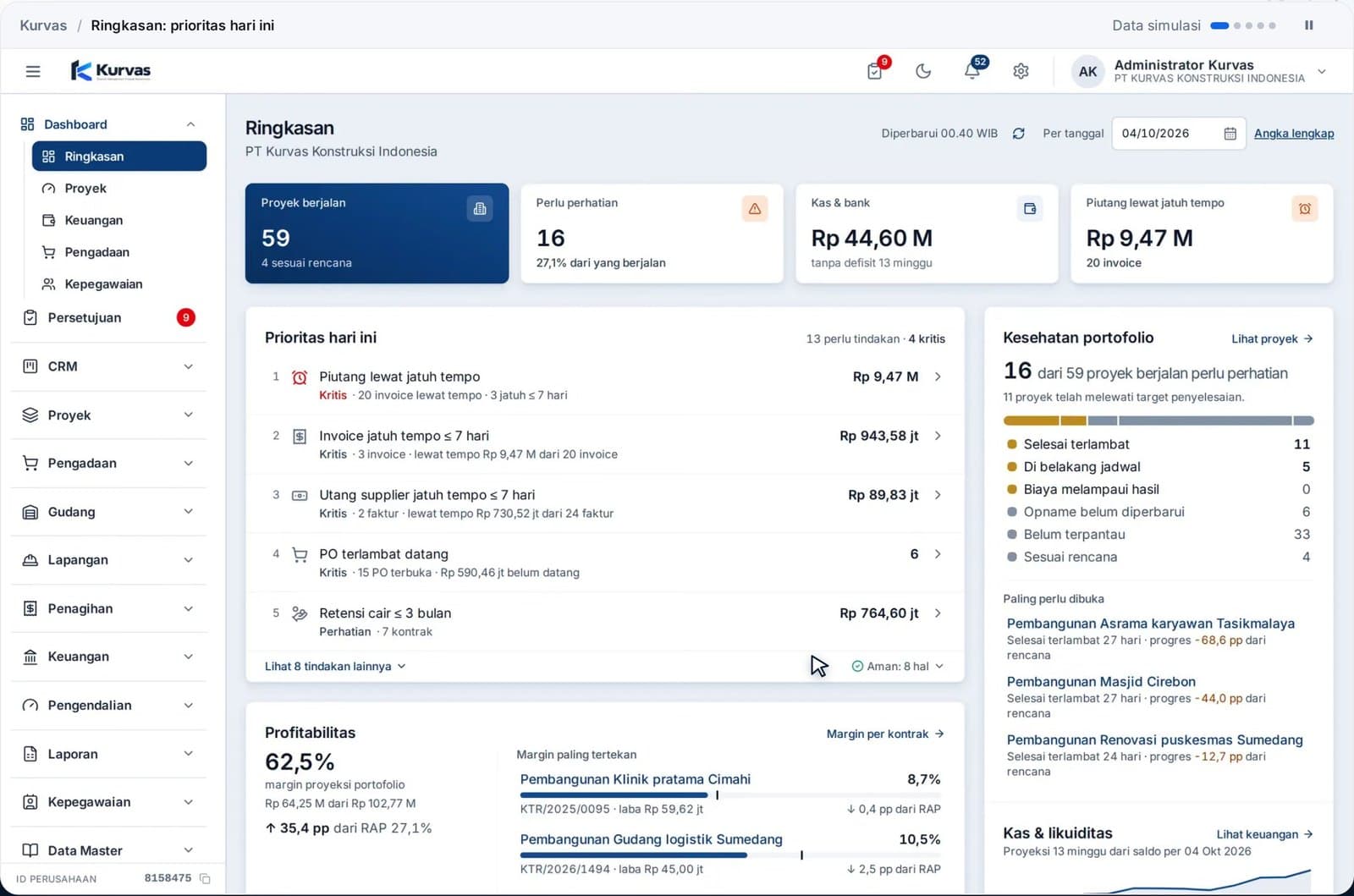Open Administrator Kurvas account dropdown
This screenshot has width=1354, height=896.
click(x=1200, y=71)
